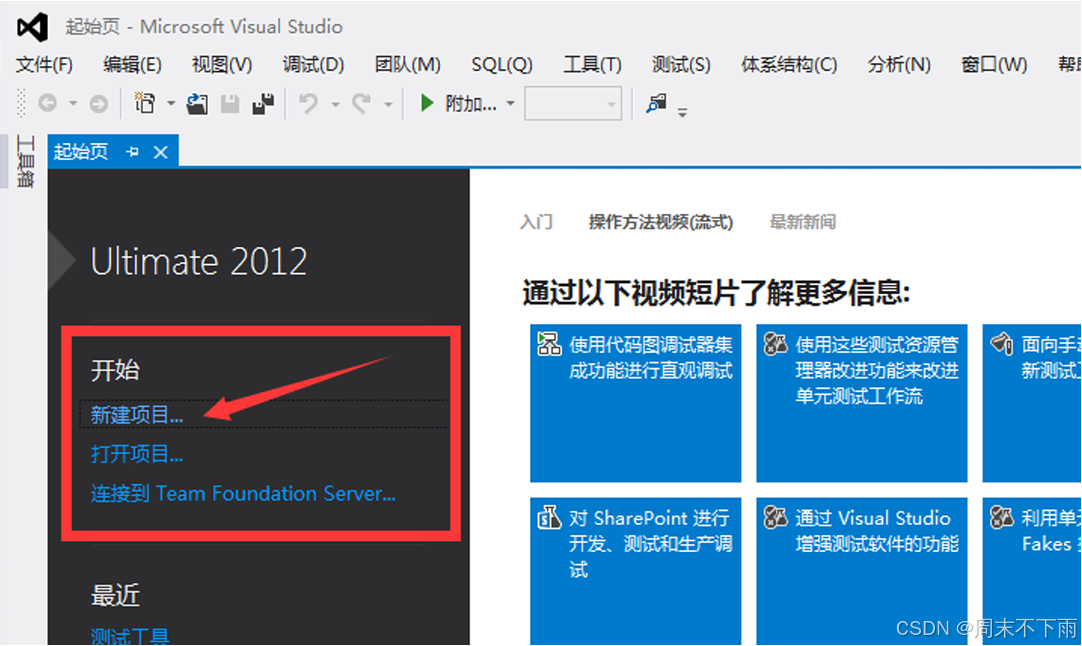Image resolution: width=1082 pixels, height=646 pixels.
Task: Open the 团队(M) menu
Action: (x=407, y=65)
